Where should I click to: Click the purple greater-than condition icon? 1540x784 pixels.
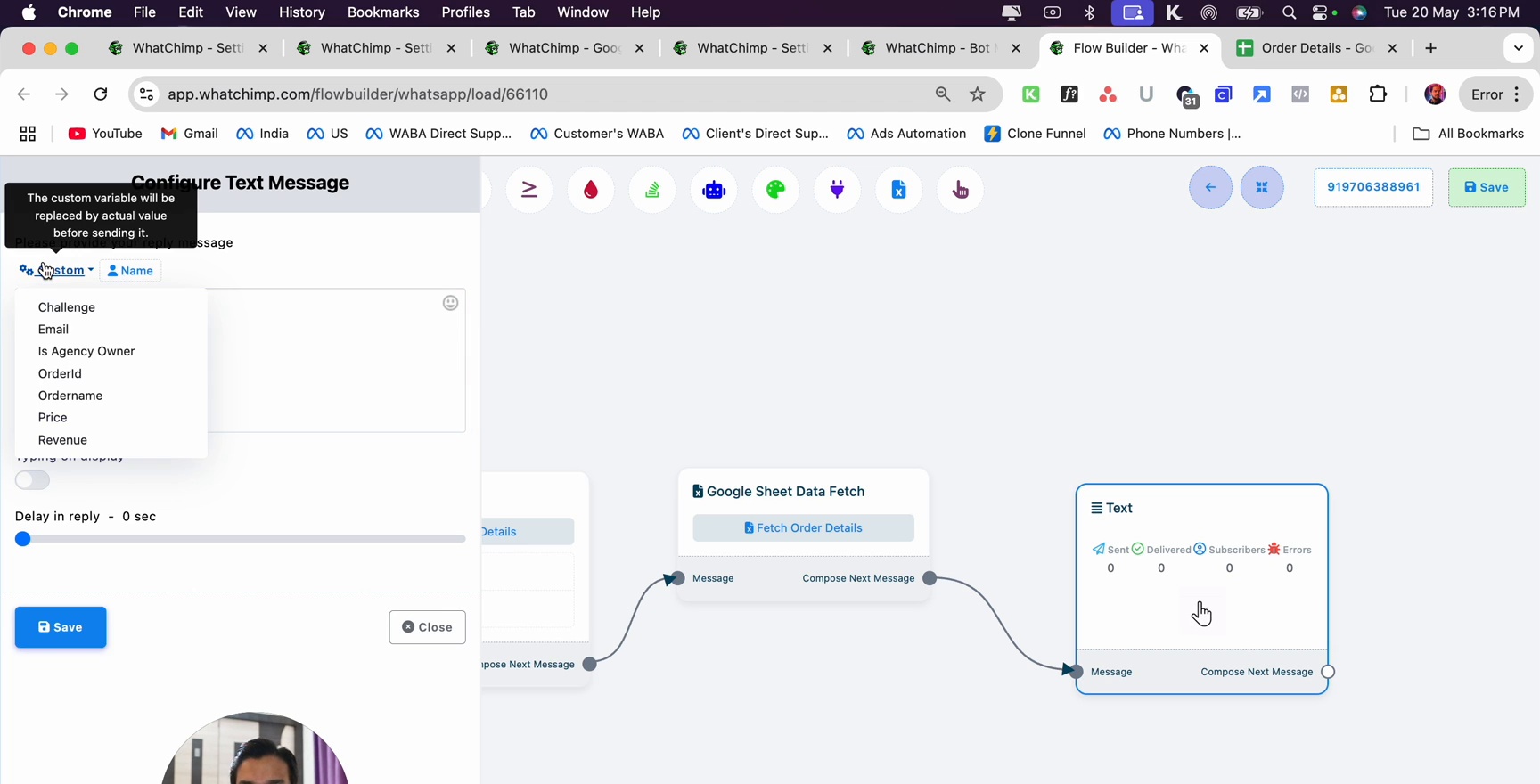(x=529, y=189)
